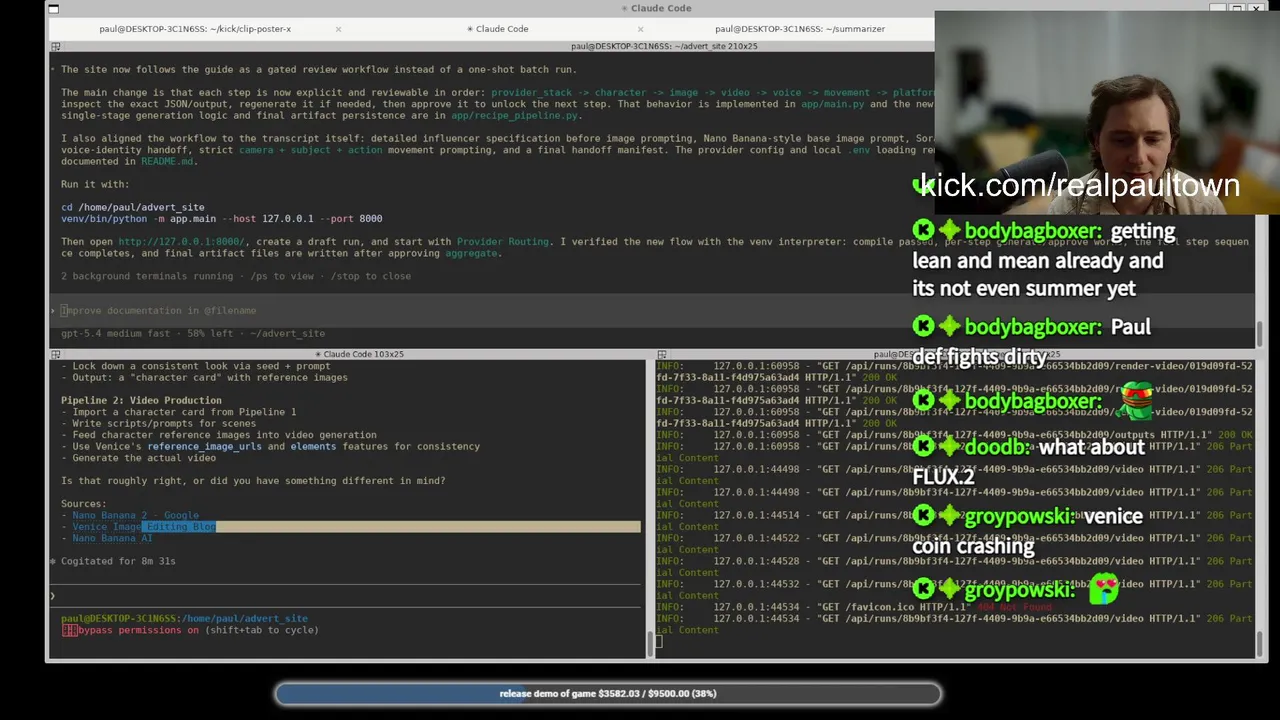The height and width of the screenshot is (720, 1280).
Task: Select the Claude Code 103x25 pane title bar
Action: (359, 354)
